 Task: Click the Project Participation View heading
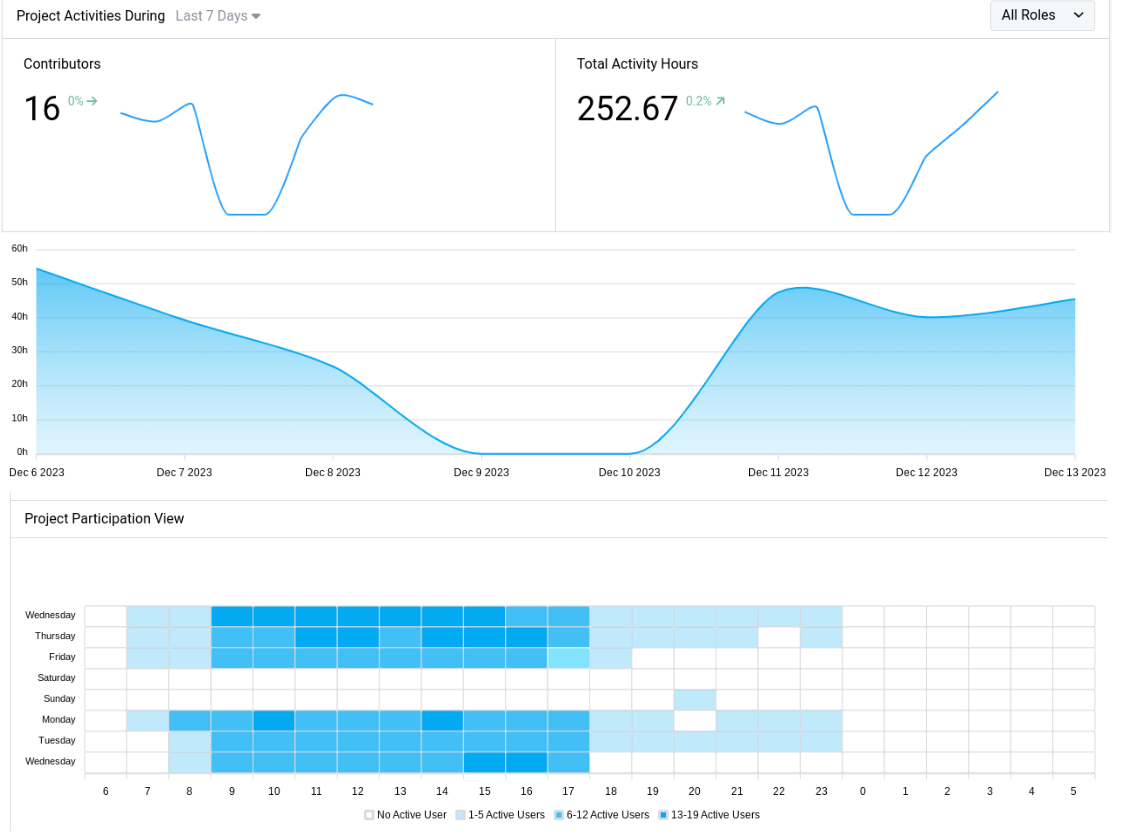tap(104, 519)
